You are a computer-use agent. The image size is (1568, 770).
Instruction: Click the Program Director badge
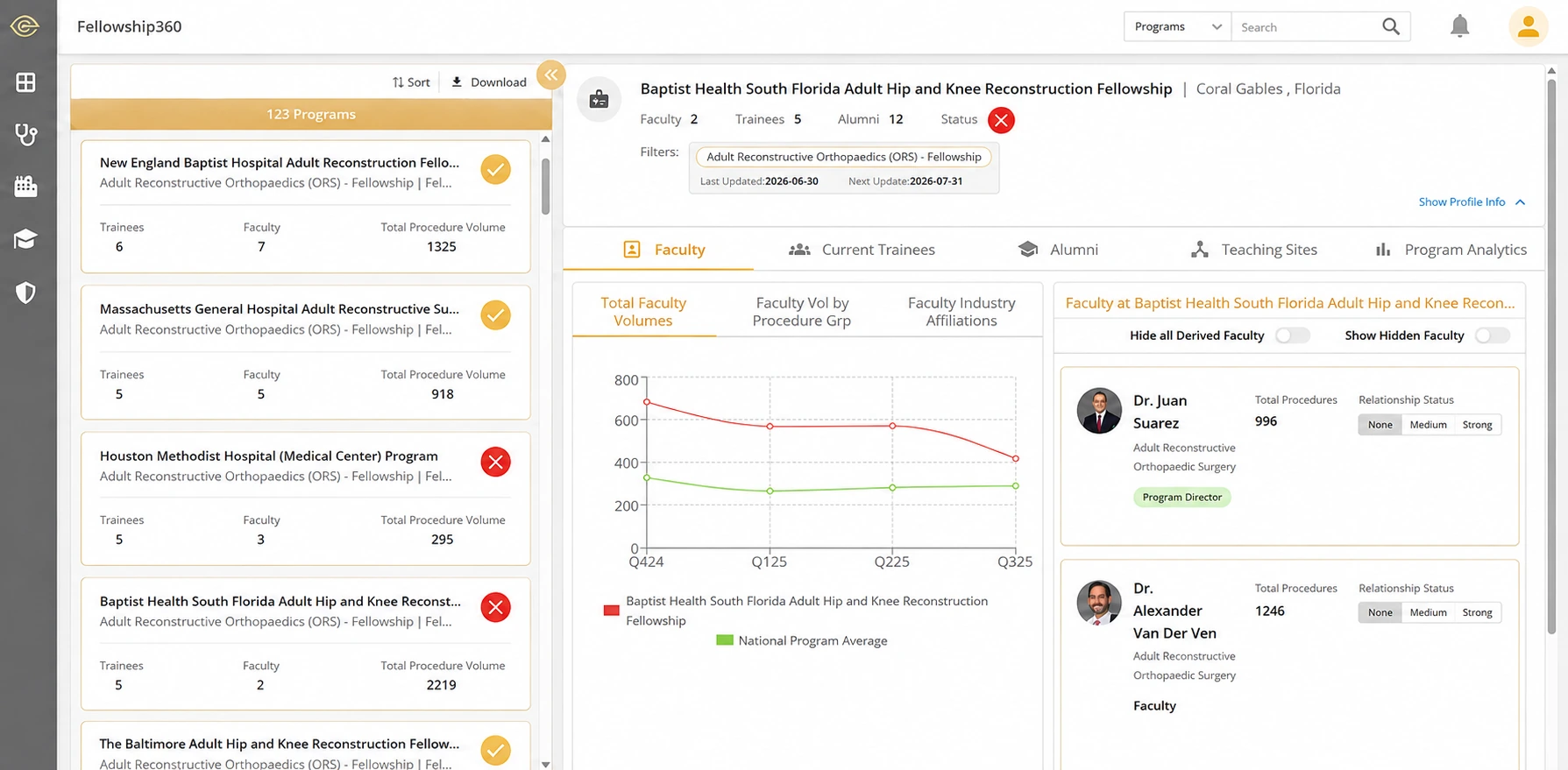(1181, 498)
